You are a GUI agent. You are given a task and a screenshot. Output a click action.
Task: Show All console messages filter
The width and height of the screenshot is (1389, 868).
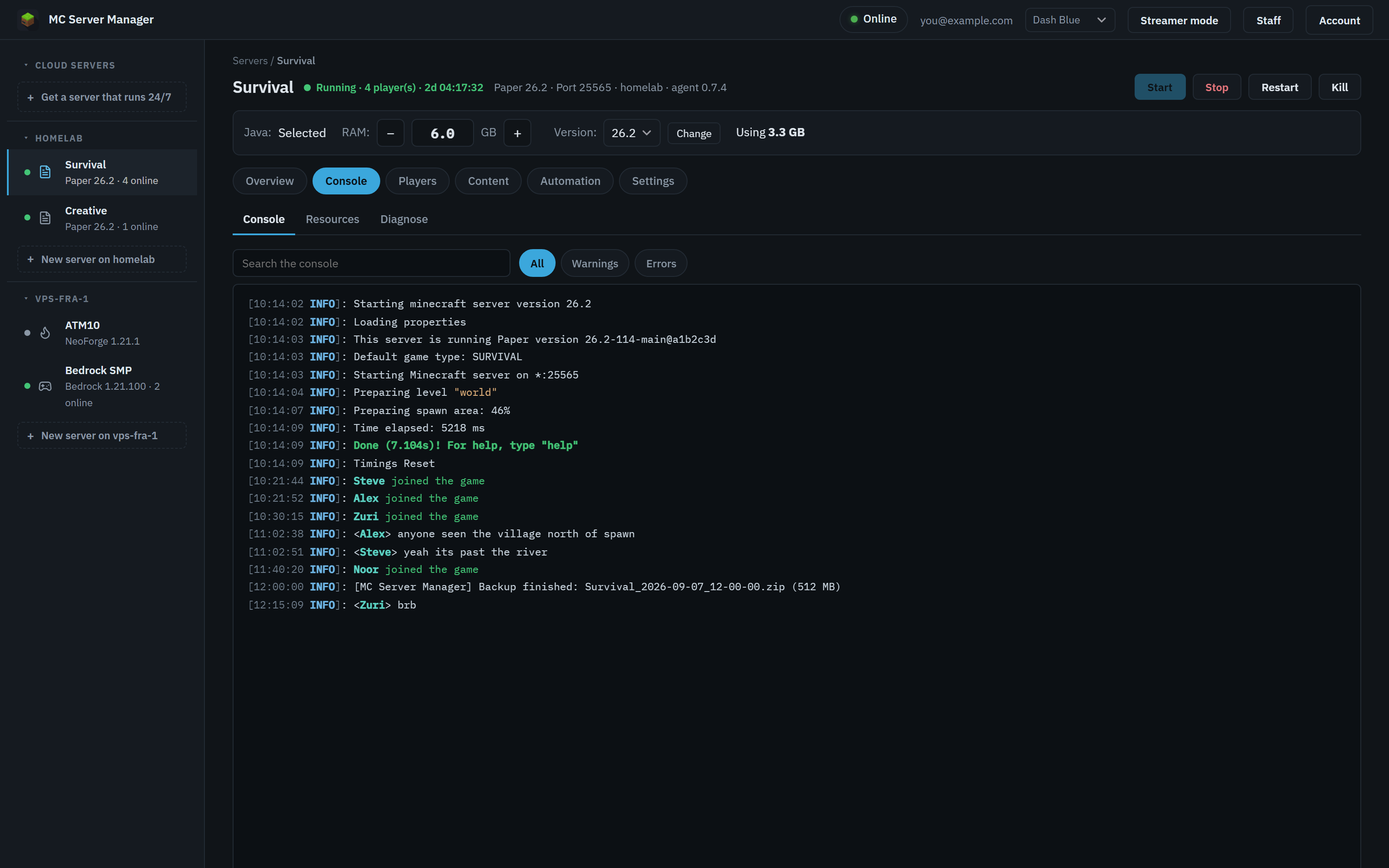[537, 263]
